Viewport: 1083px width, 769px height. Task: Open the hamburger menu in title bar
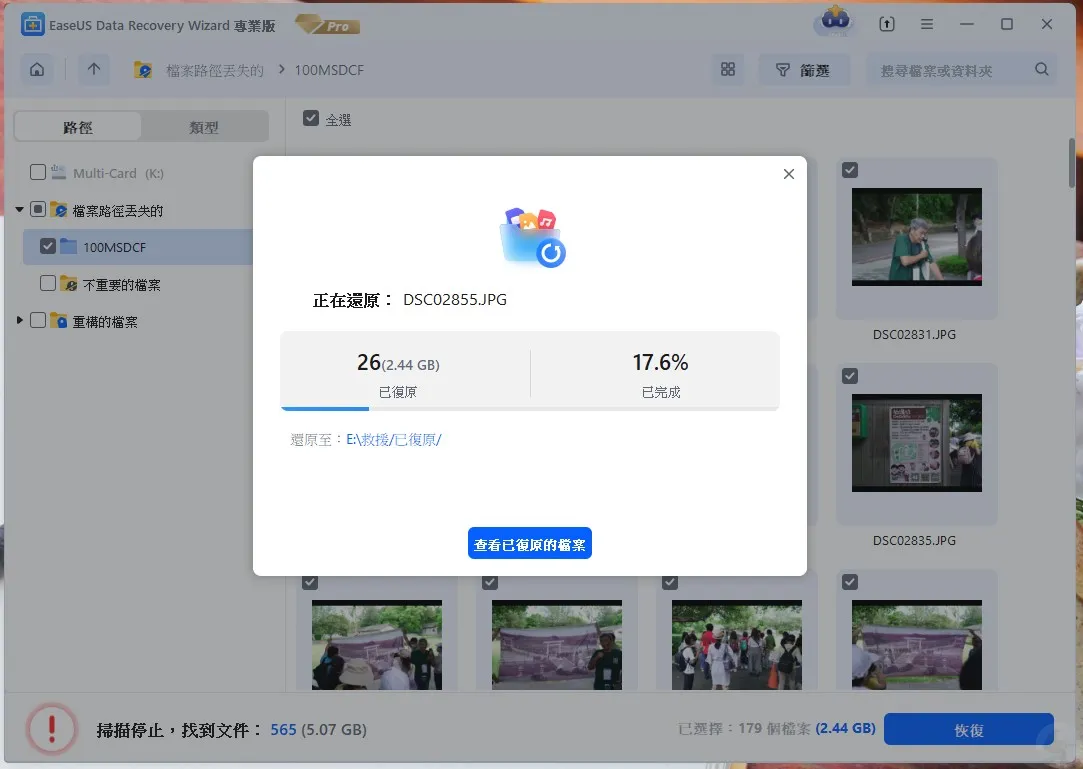pyautogui.click(x=927, y=24)
